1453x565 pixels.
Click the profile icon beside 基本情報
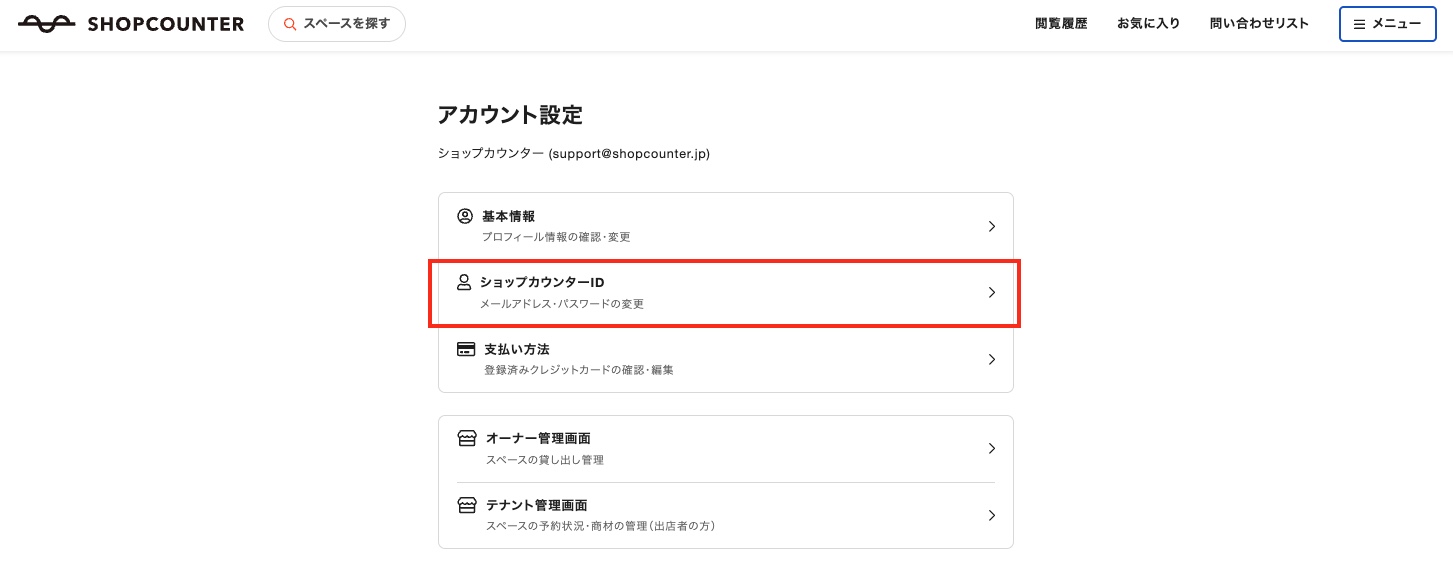coord(465,216)
